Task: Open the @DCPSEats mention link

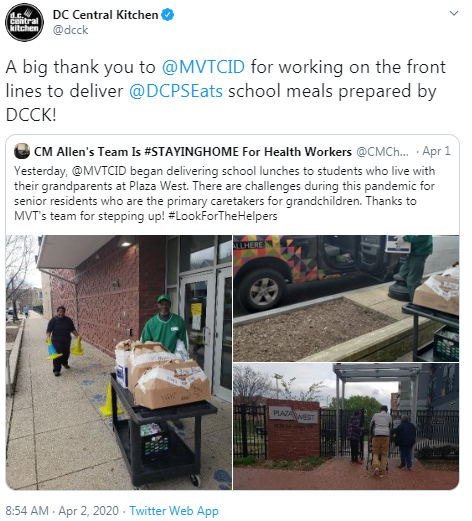Action: pos(176,91)
